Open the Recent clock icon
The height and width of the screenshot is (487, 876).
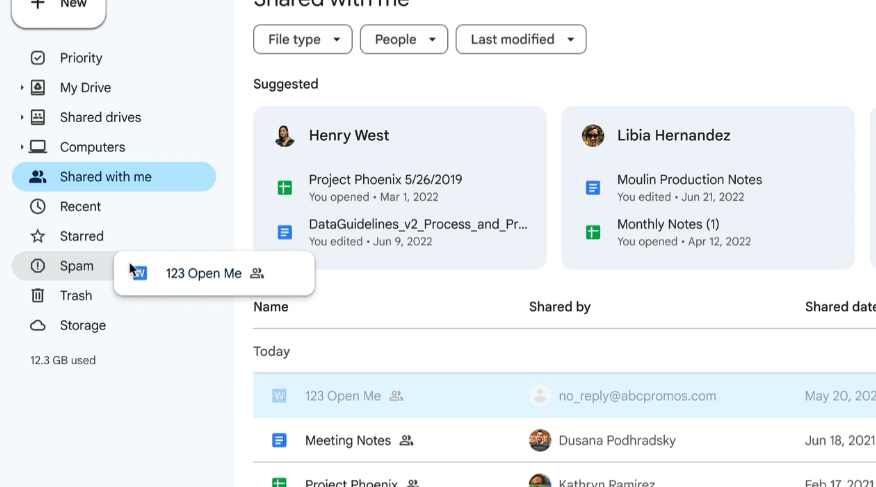coord(38,207)
